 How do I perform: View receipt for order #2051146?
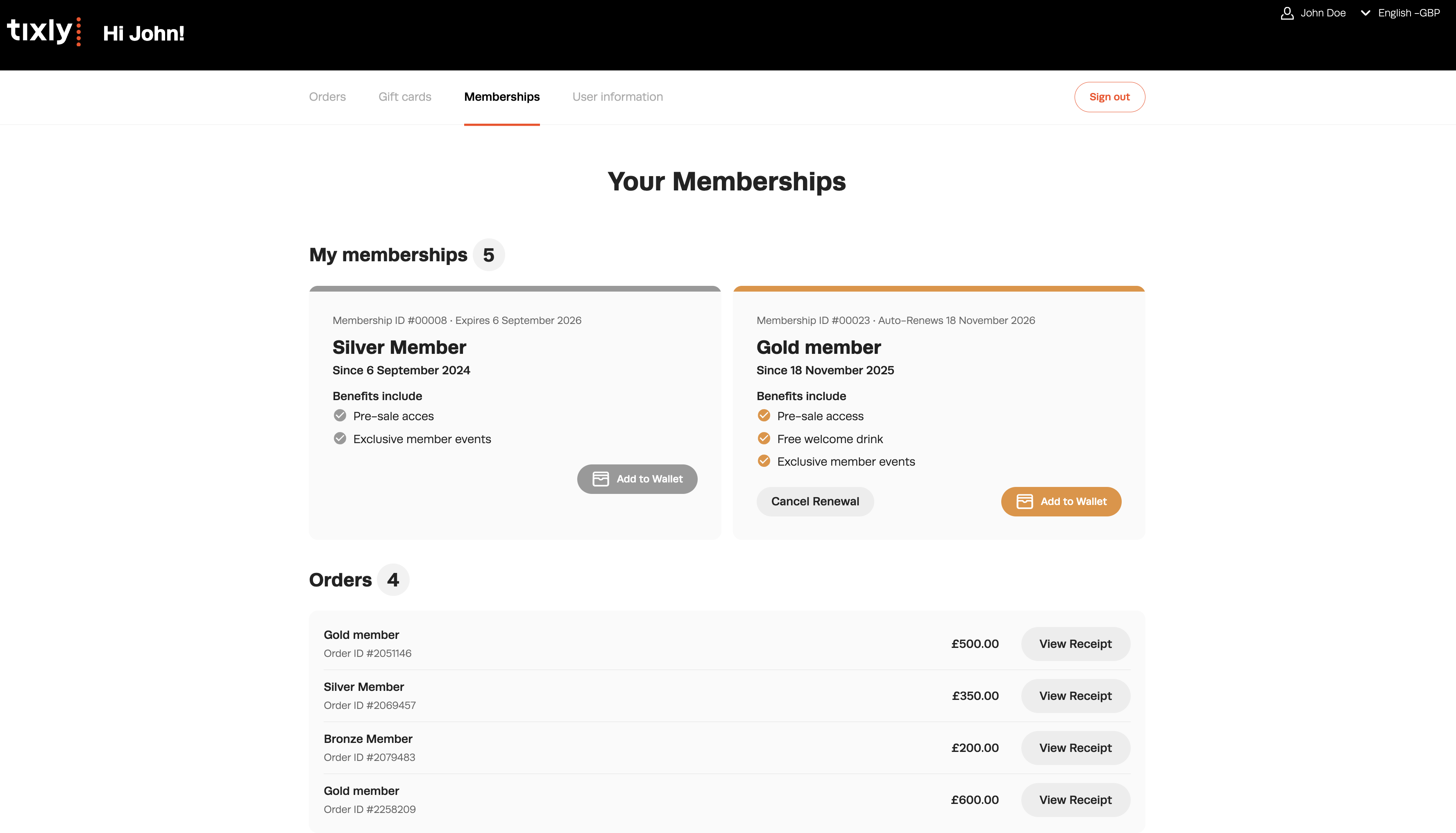pyautogui.click(x=1075, y=644)
